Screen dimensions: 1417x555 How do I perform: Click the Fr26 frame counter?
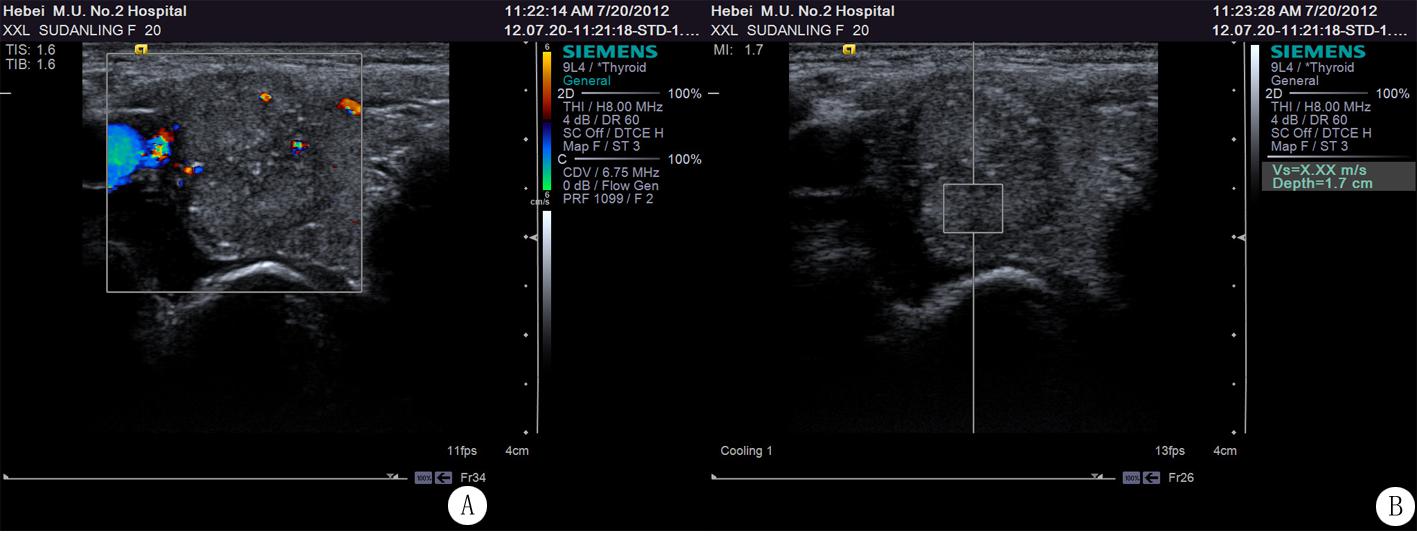(x=1181, y=478)
